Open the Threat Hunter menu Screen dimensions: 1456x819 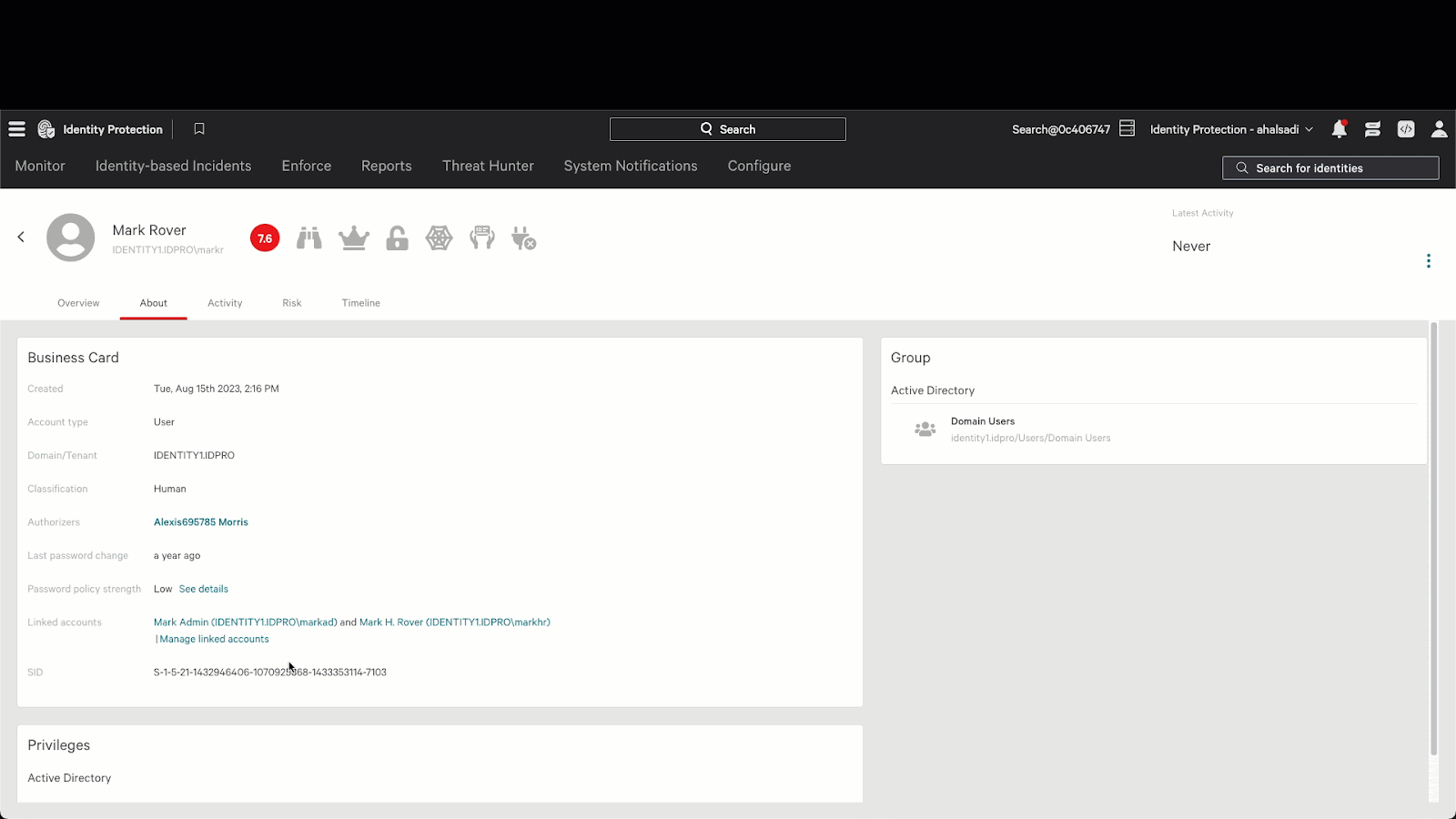click(x=488, y=166)
